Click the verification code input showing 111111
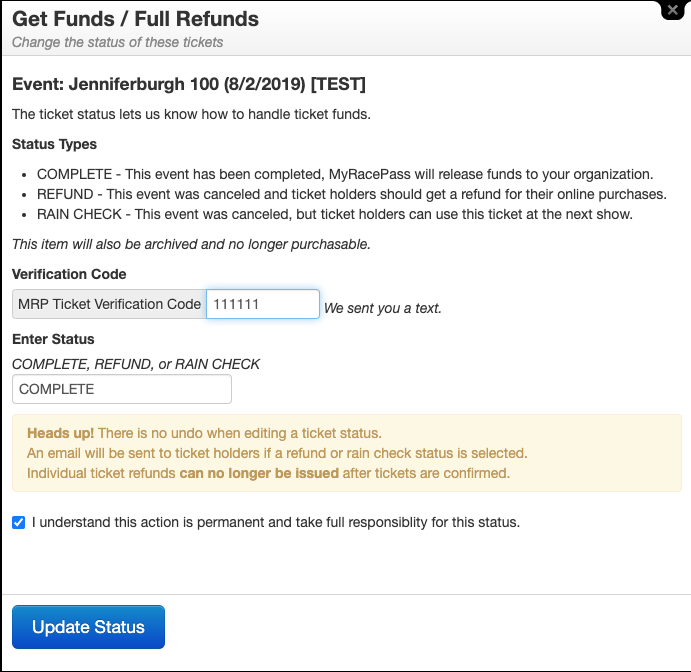691x672 pixels. click(x=262, y=304)
